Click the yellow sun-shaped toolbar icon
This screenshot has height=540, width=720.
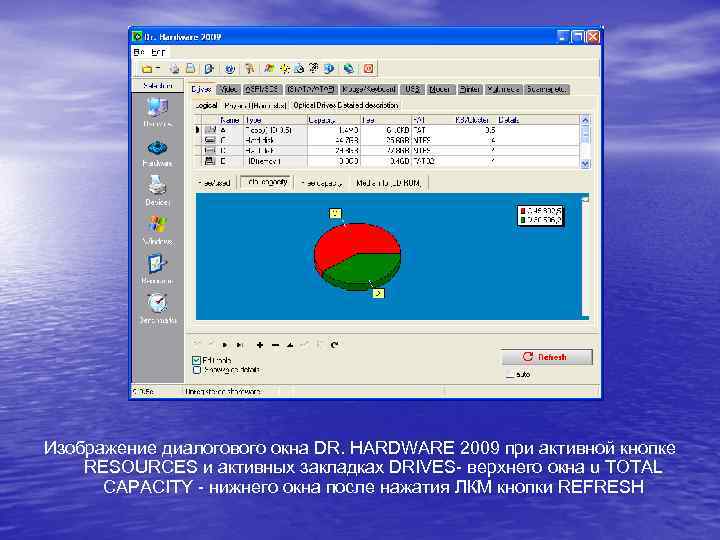tap(285, 69)
